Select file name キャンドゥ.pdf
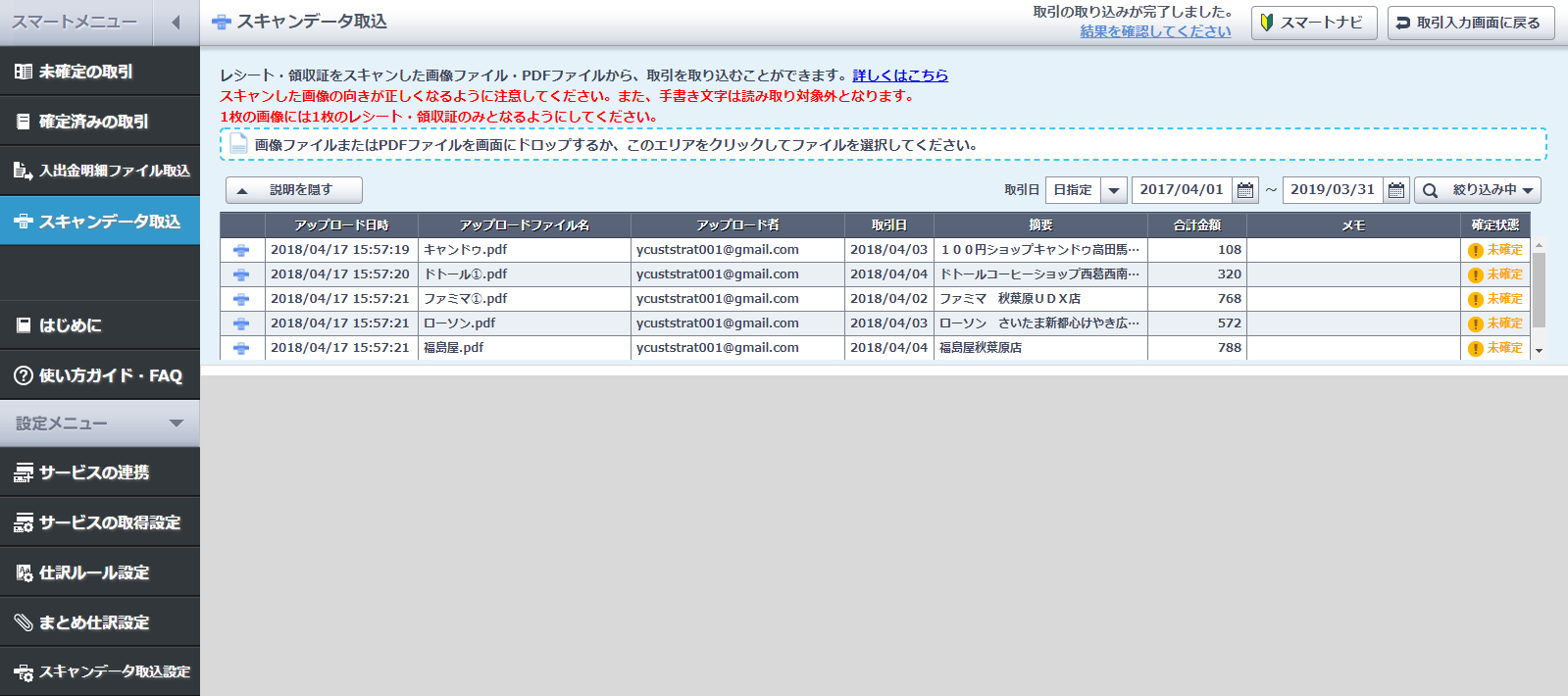Screen dimensions: 1568x696 pos(466,250)
